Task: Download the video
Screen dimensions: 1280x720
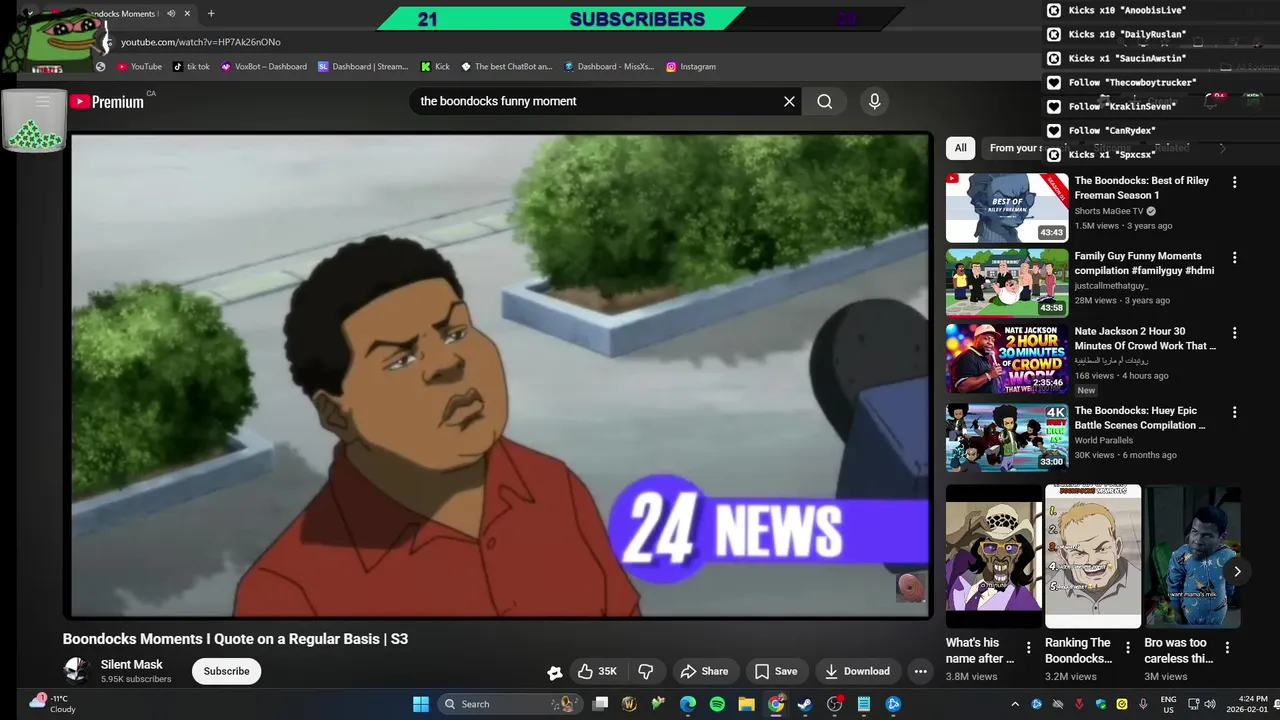Action: 857,671
